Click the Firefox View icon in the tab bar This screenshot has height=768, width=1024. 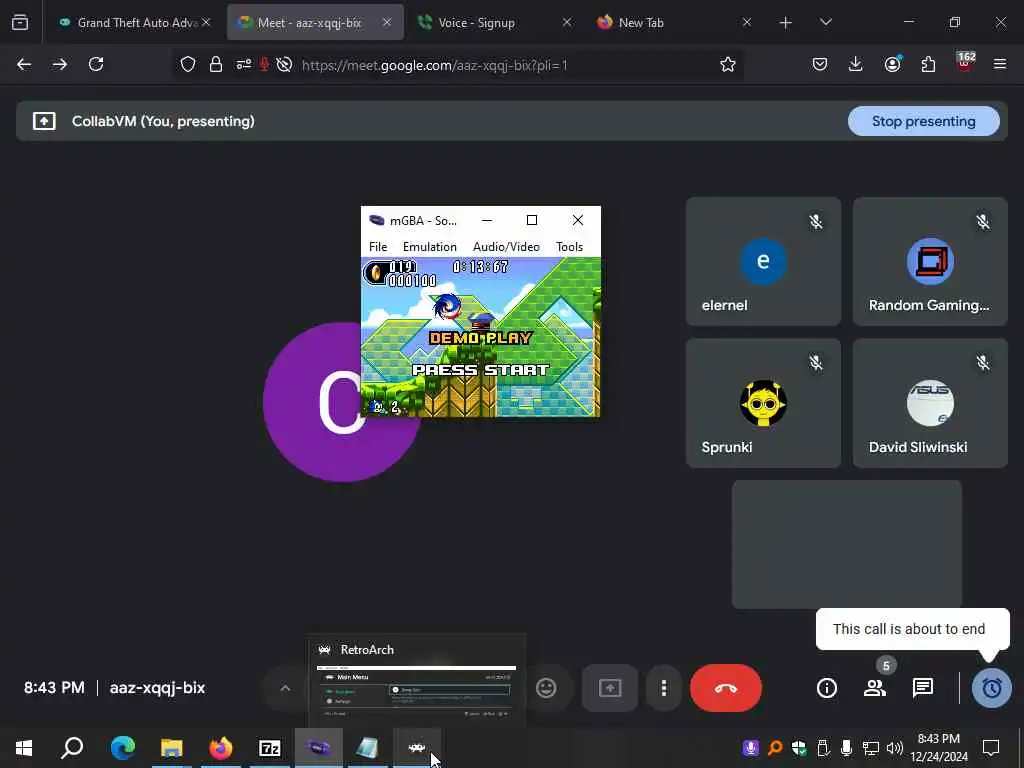(20, 23)
